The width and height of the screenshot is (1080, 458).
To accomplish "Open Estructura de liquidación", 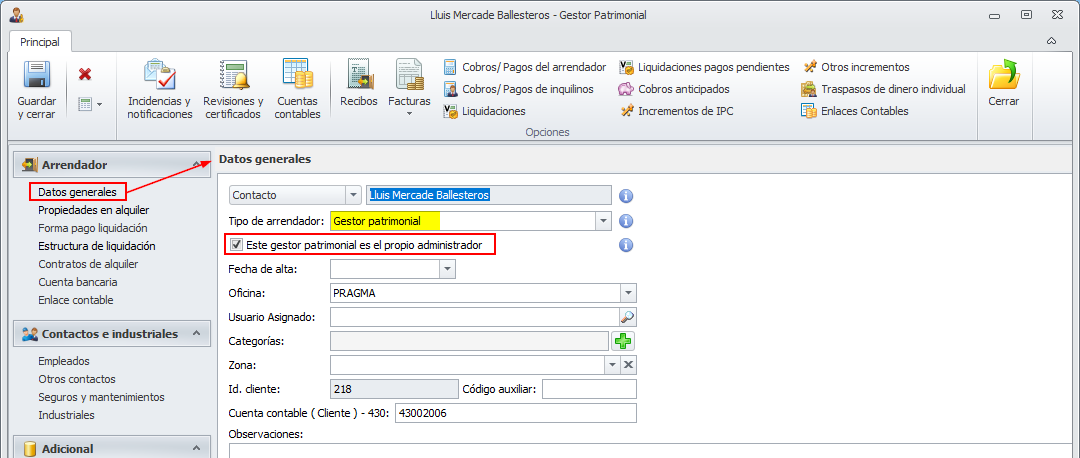I will (96, 245).
